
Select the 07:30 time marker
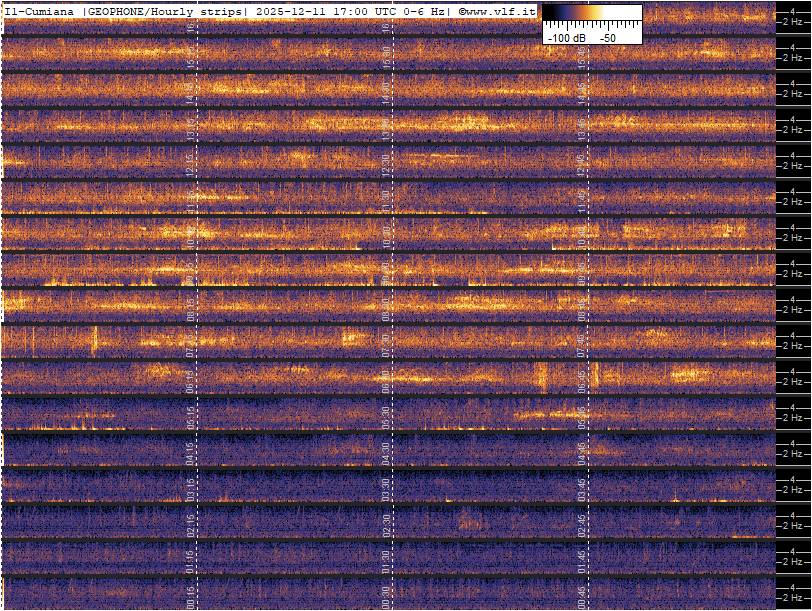[x=386, y=343]
